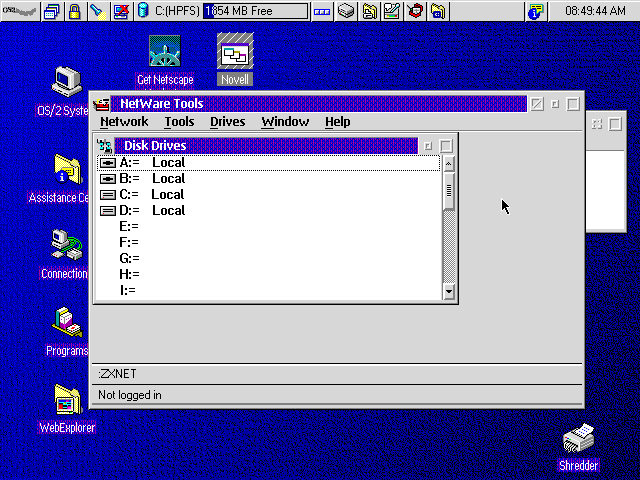Click the floppy drive icon for B:
The image size is (640, 480).
click(x=108, y=179)
